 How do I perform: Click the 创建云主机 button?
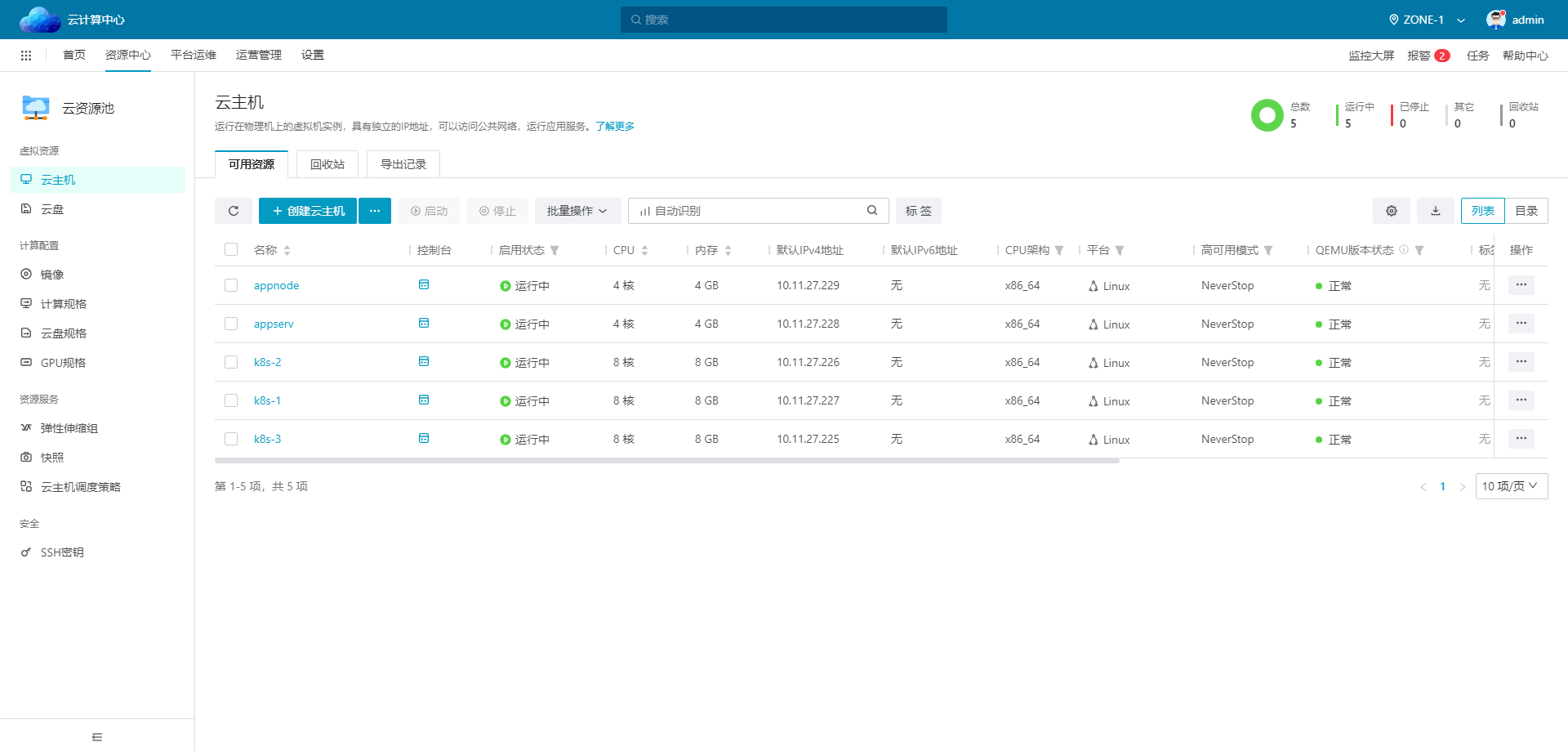coord(308,211)
